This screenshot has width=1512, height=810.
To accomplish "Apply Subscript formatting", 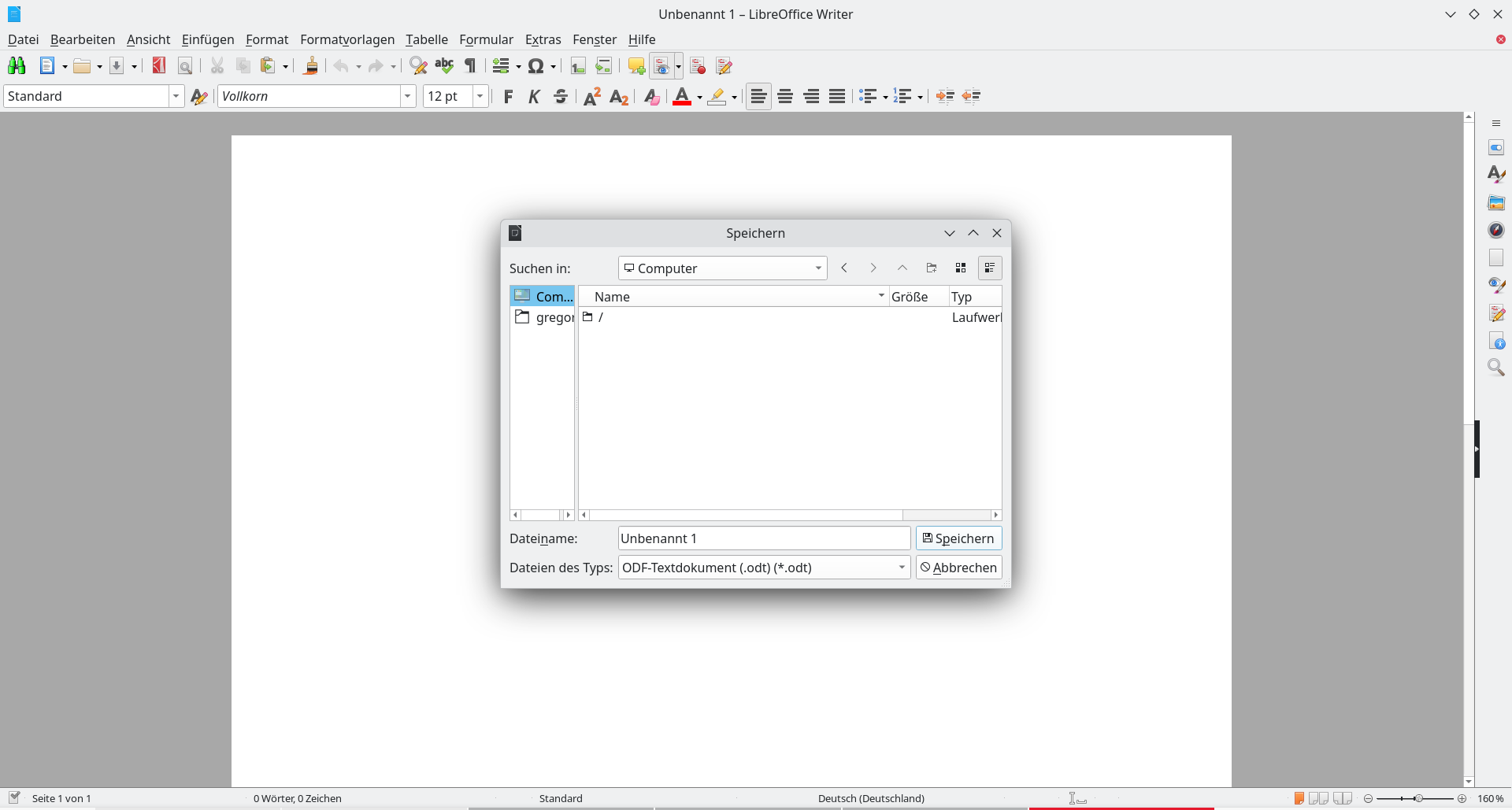I will [x=619, y=96].
